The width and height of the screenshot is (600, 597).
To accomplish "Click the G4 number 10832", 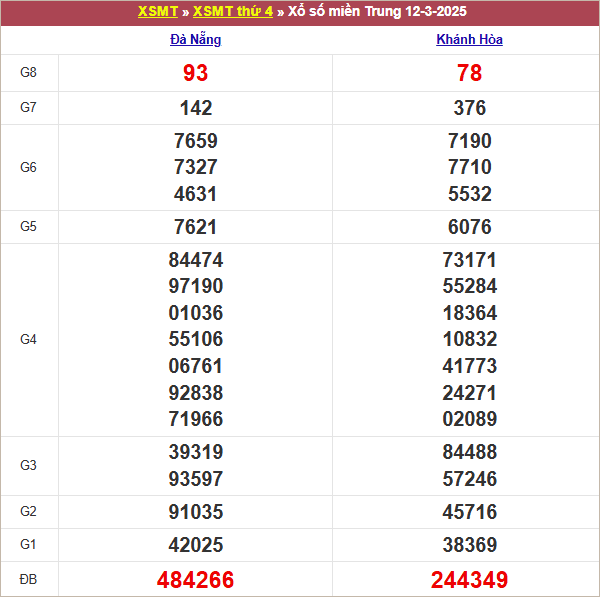I will pos(470,339).
